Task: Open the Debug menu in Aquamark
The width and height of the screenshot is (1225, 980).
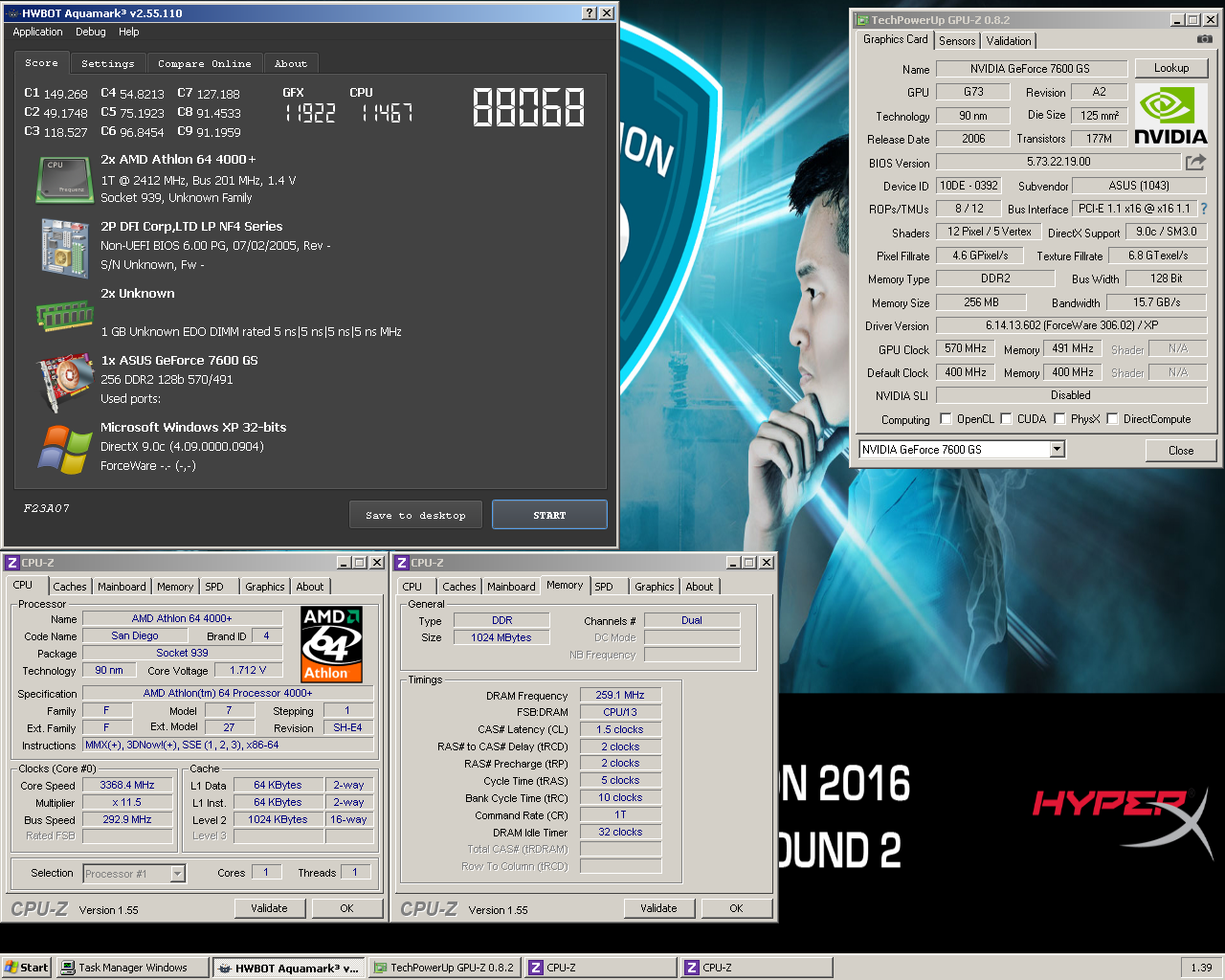Action: click(x=91, y=32)
